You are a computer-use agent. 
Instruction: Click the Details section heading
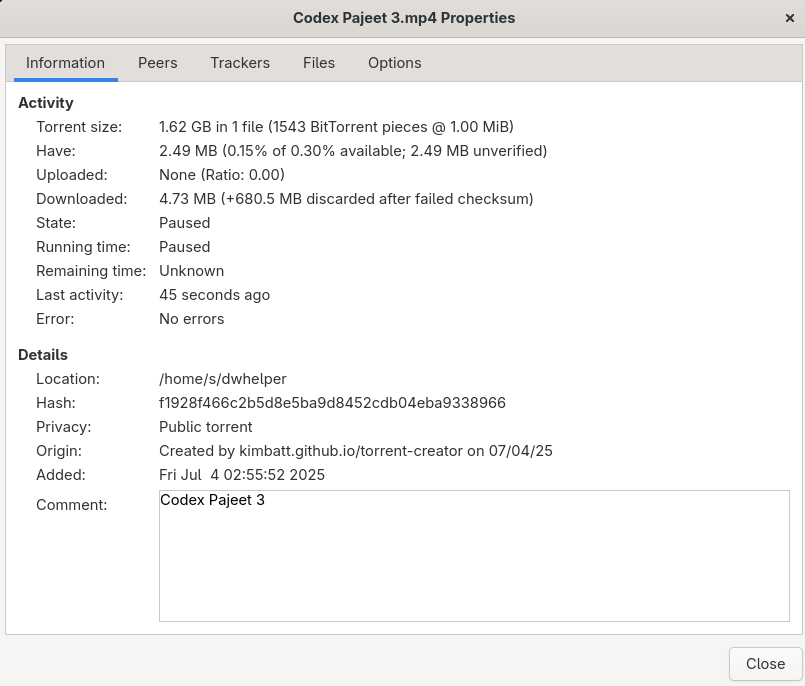(x=43, y=355)
